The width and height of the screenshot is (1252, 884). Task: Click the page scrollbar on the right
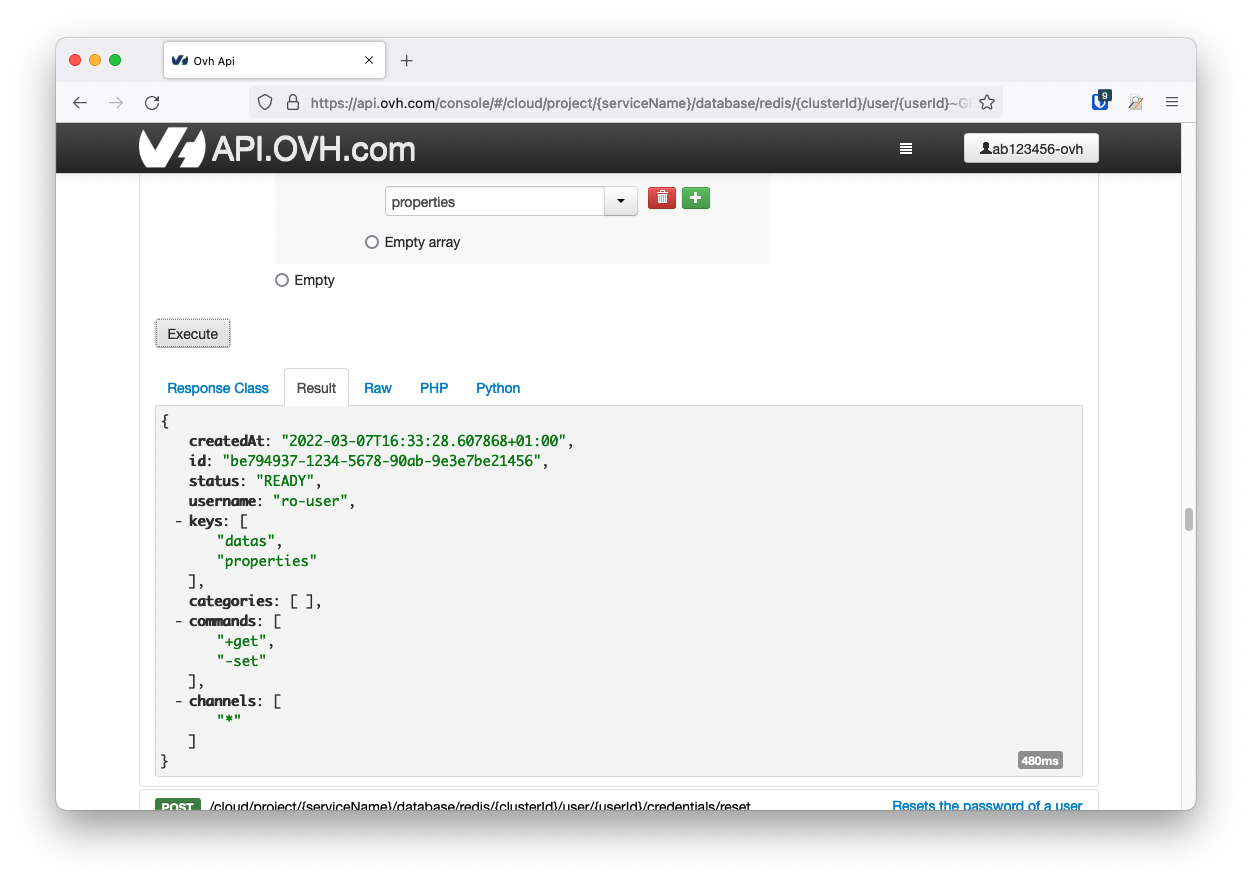[1188, 519]
